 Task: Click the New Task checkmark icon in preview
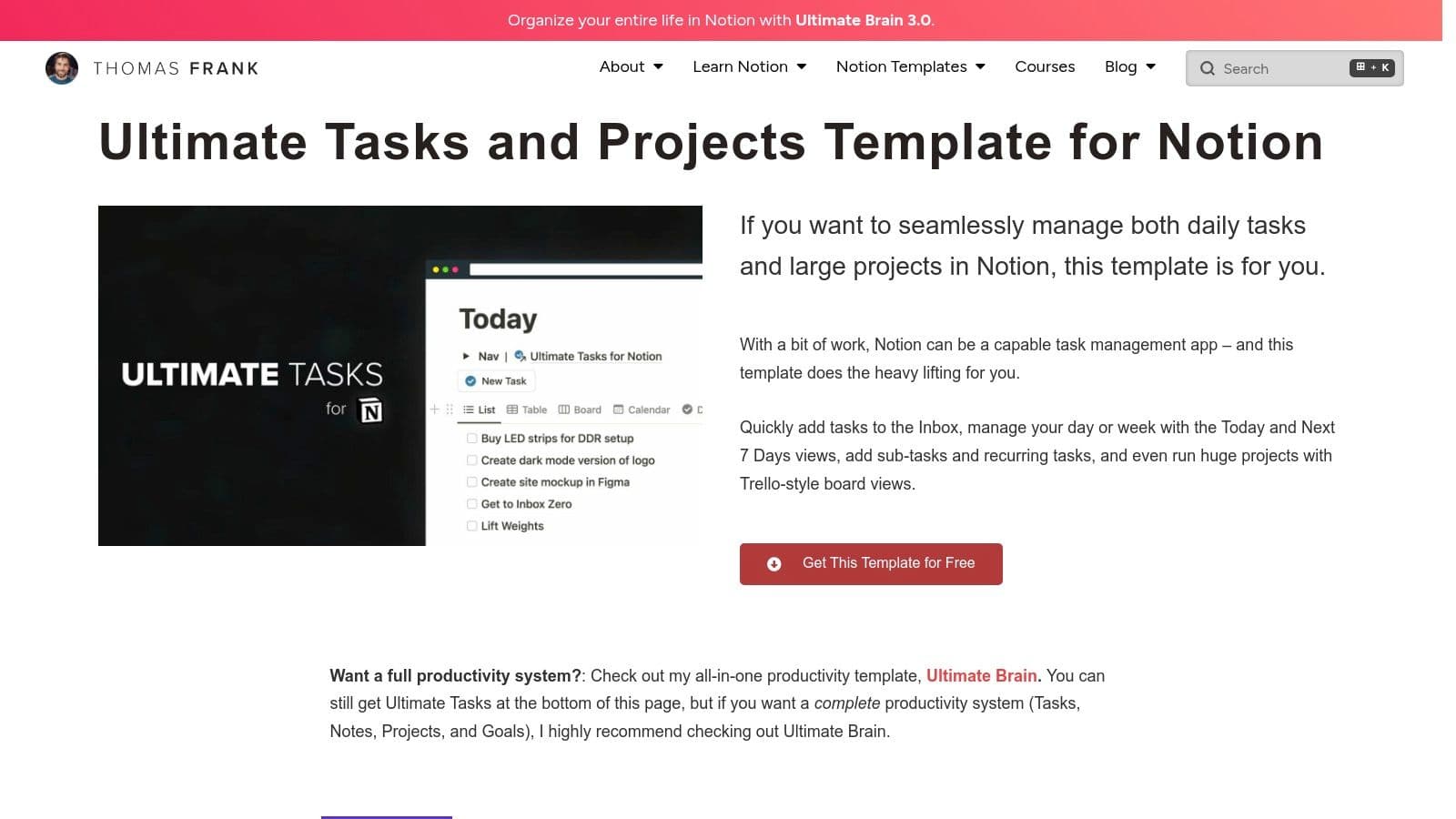tap(470, 381)
